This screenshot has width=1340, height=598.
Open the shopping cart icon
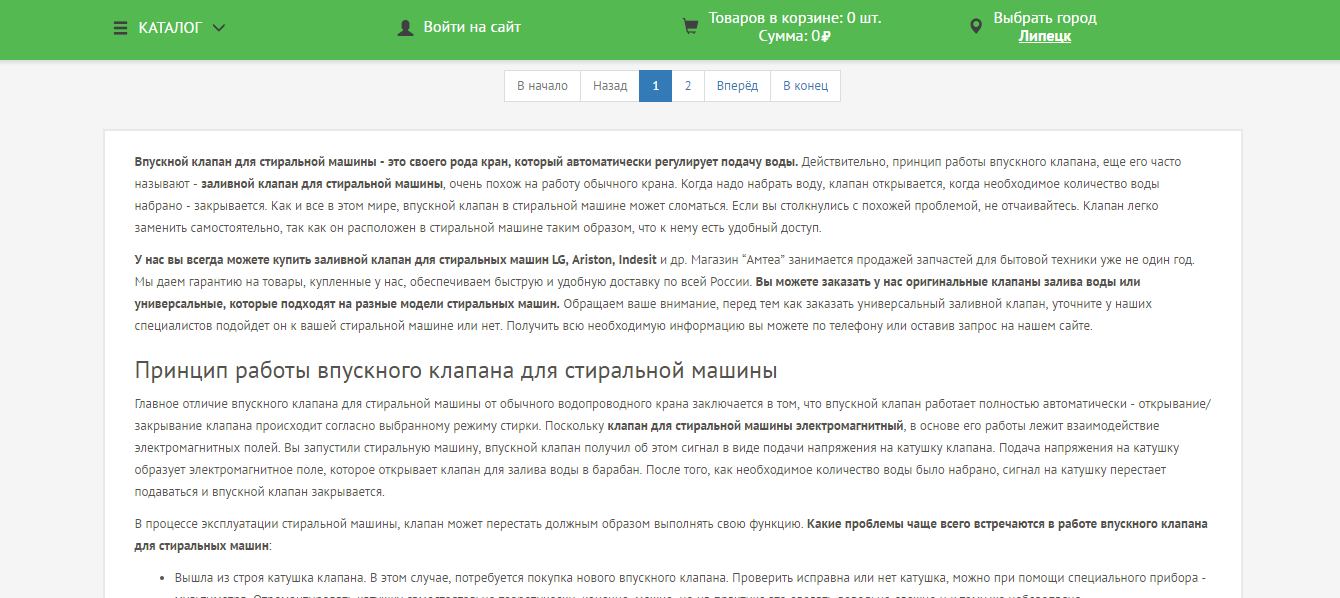689,26
